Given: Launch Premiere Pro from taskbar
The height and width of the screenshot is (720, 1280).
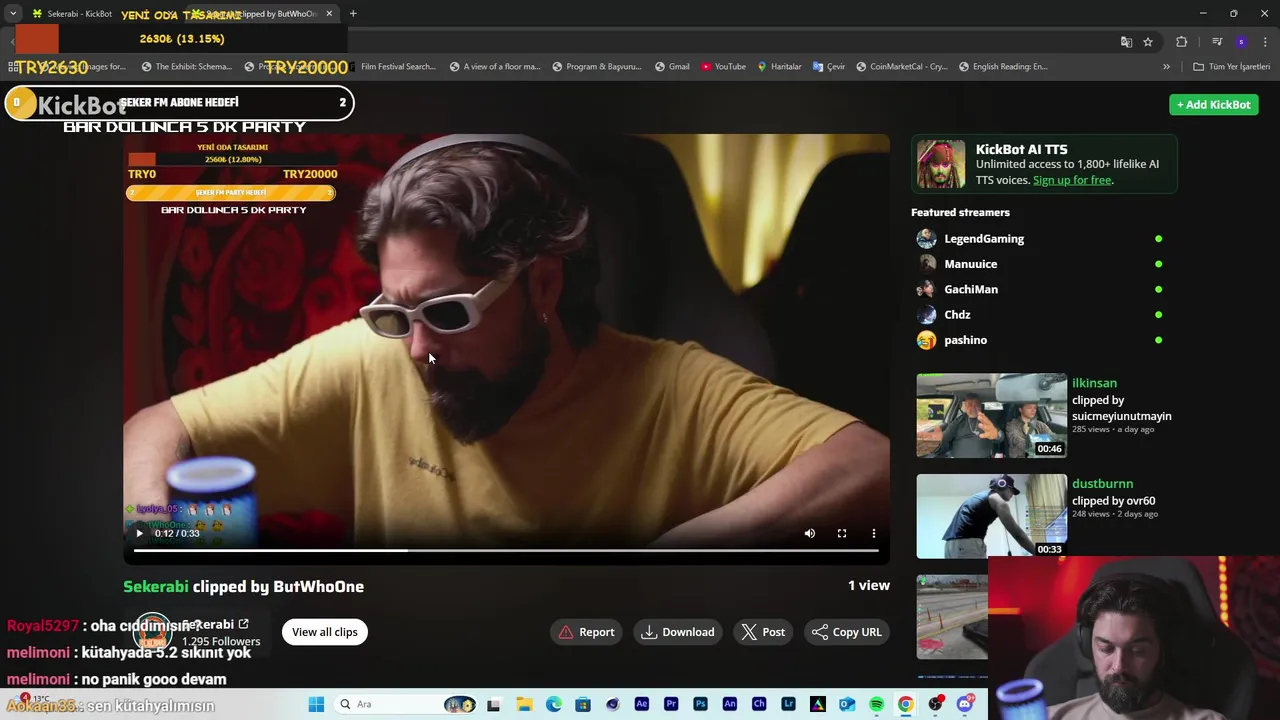Looking at the screenshot, I should point(671,705).
